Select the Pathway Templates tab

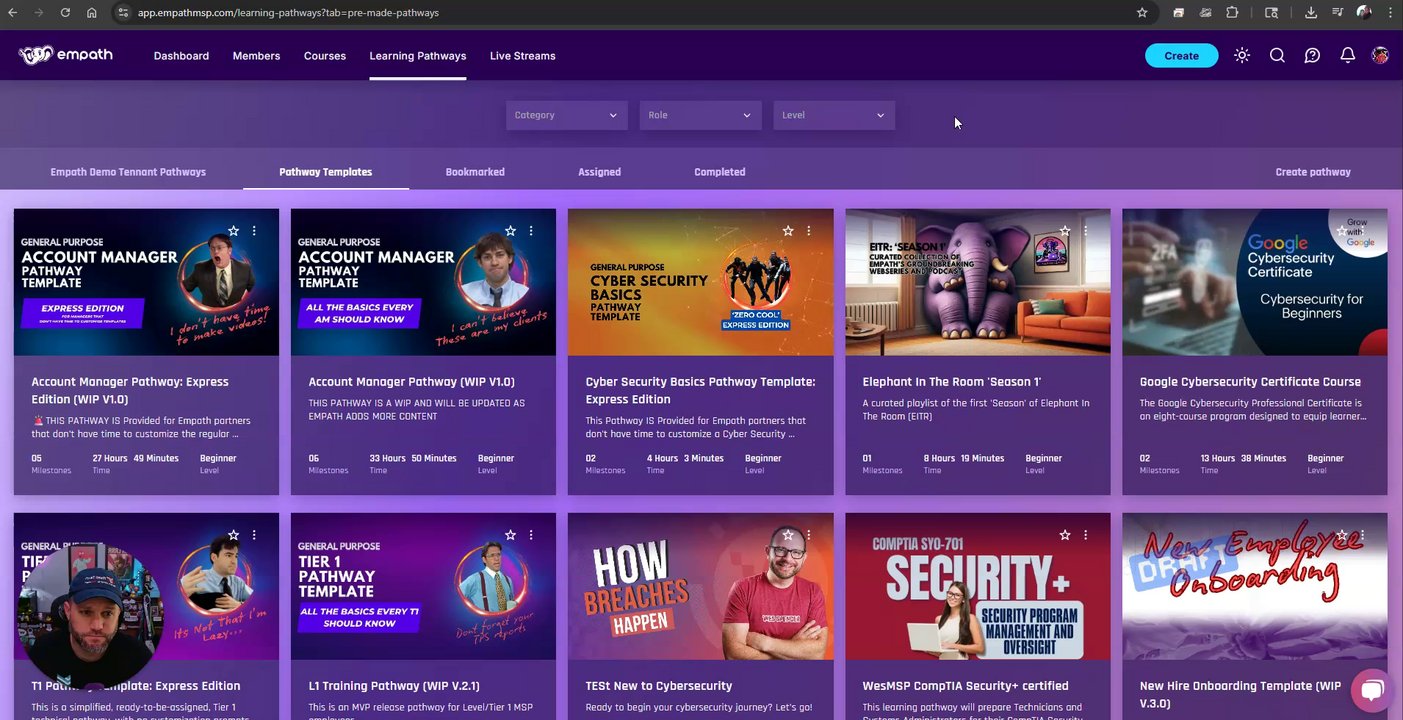[326, 172]
